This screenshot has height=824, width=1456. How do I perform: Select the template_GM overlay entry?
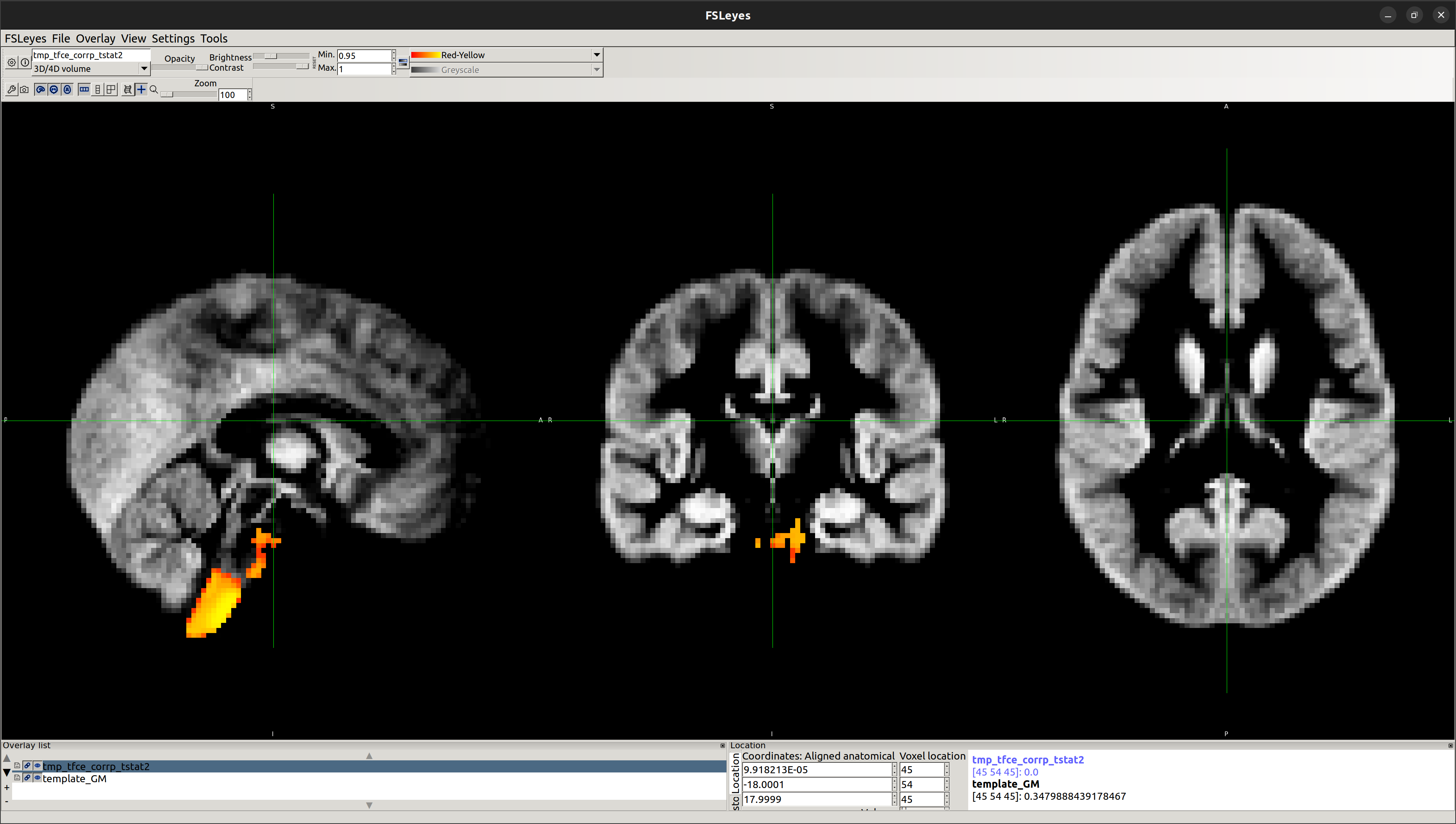[x=74, y=779]
